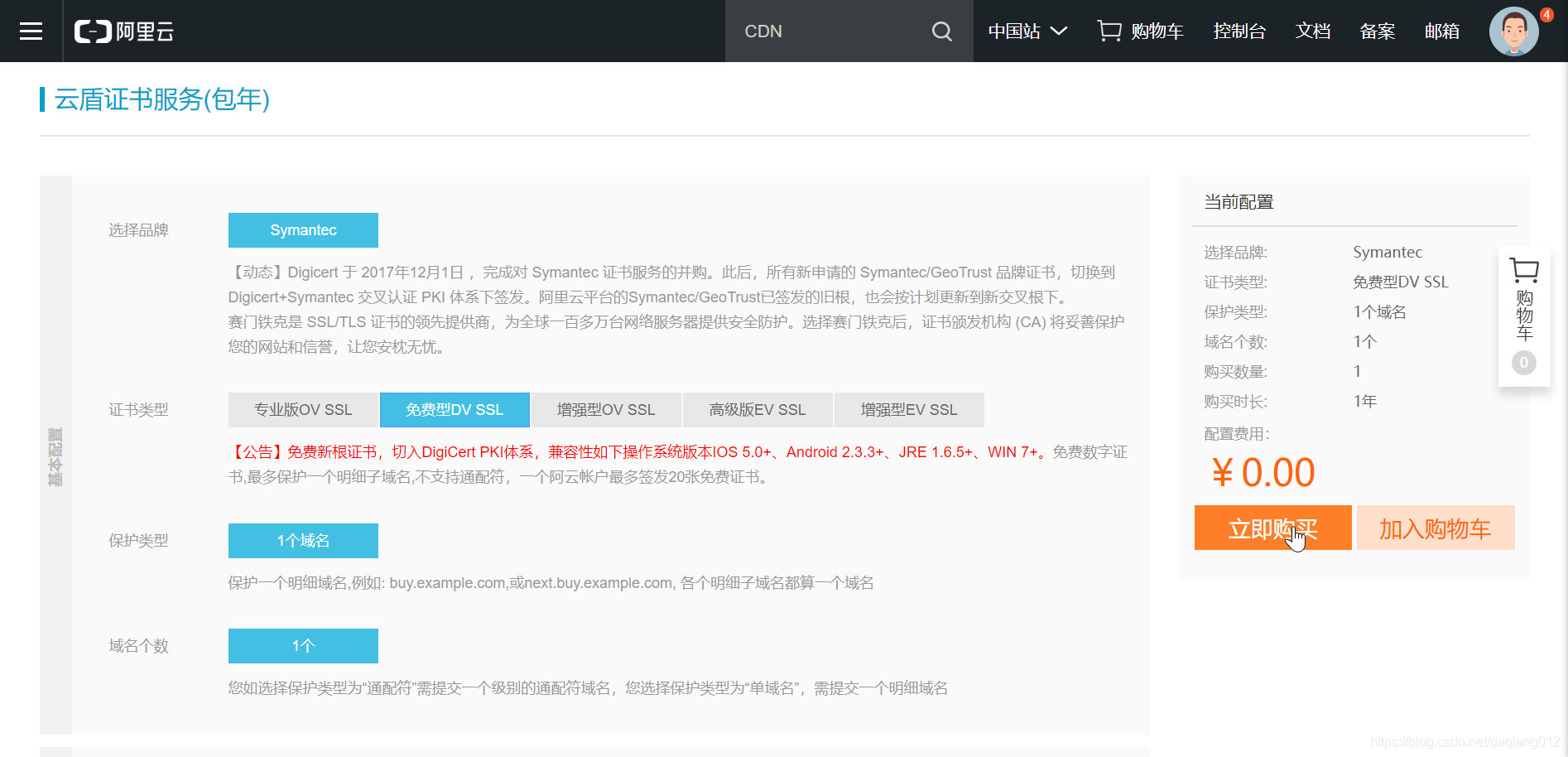Click the floating cart count badge 0
1568x757 pixels.
(1524, 363)
